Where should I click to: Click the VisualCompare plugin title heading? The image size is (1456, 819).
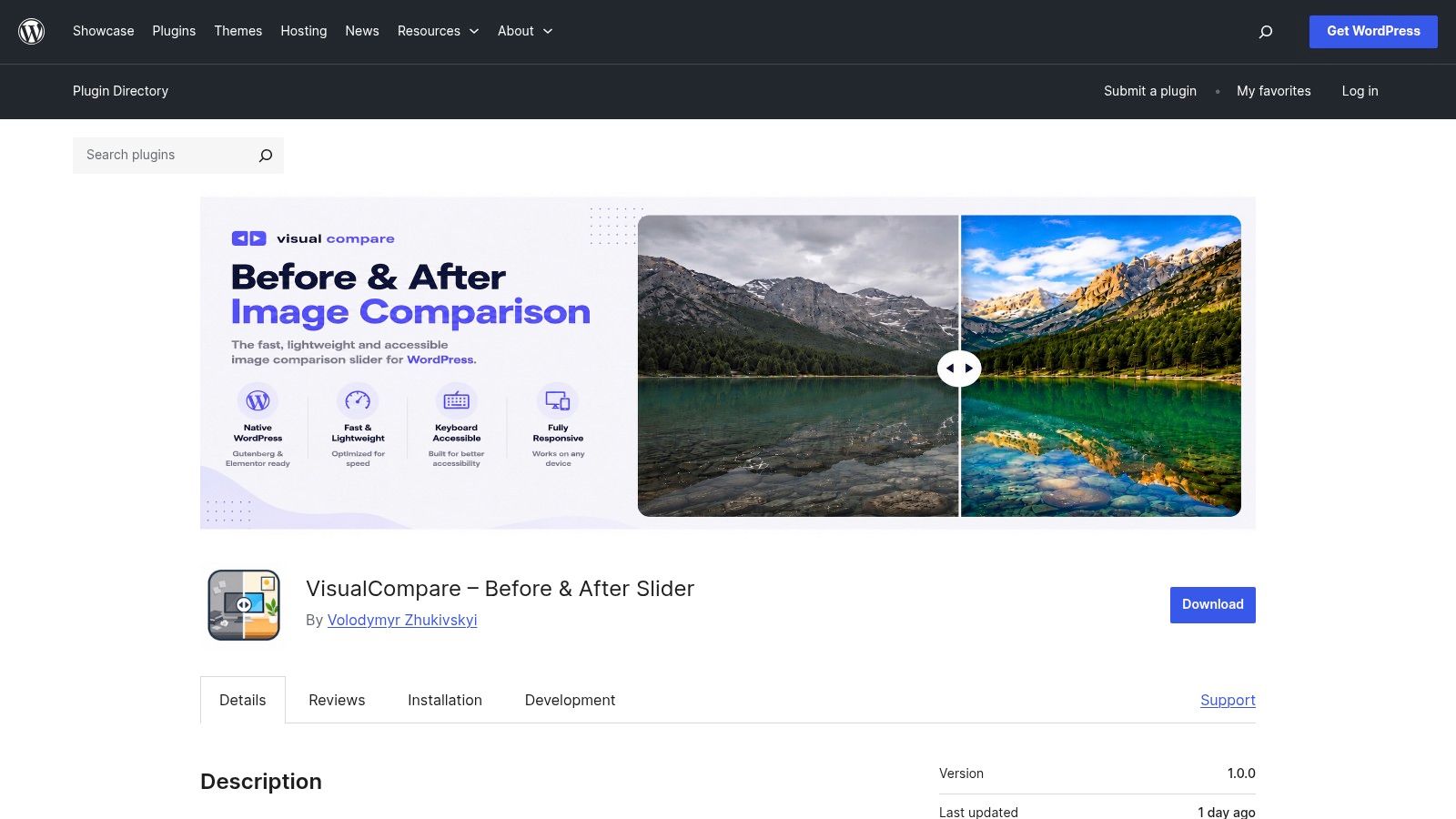coord(500,589)
